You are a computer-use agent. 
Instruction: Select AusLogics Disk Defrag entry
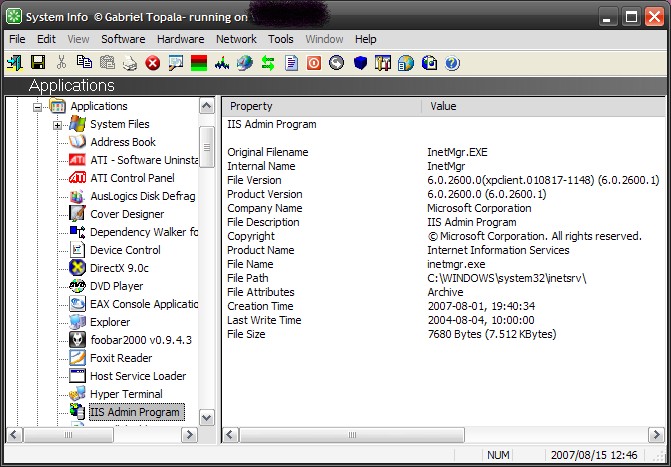click(x=143, y=196)
